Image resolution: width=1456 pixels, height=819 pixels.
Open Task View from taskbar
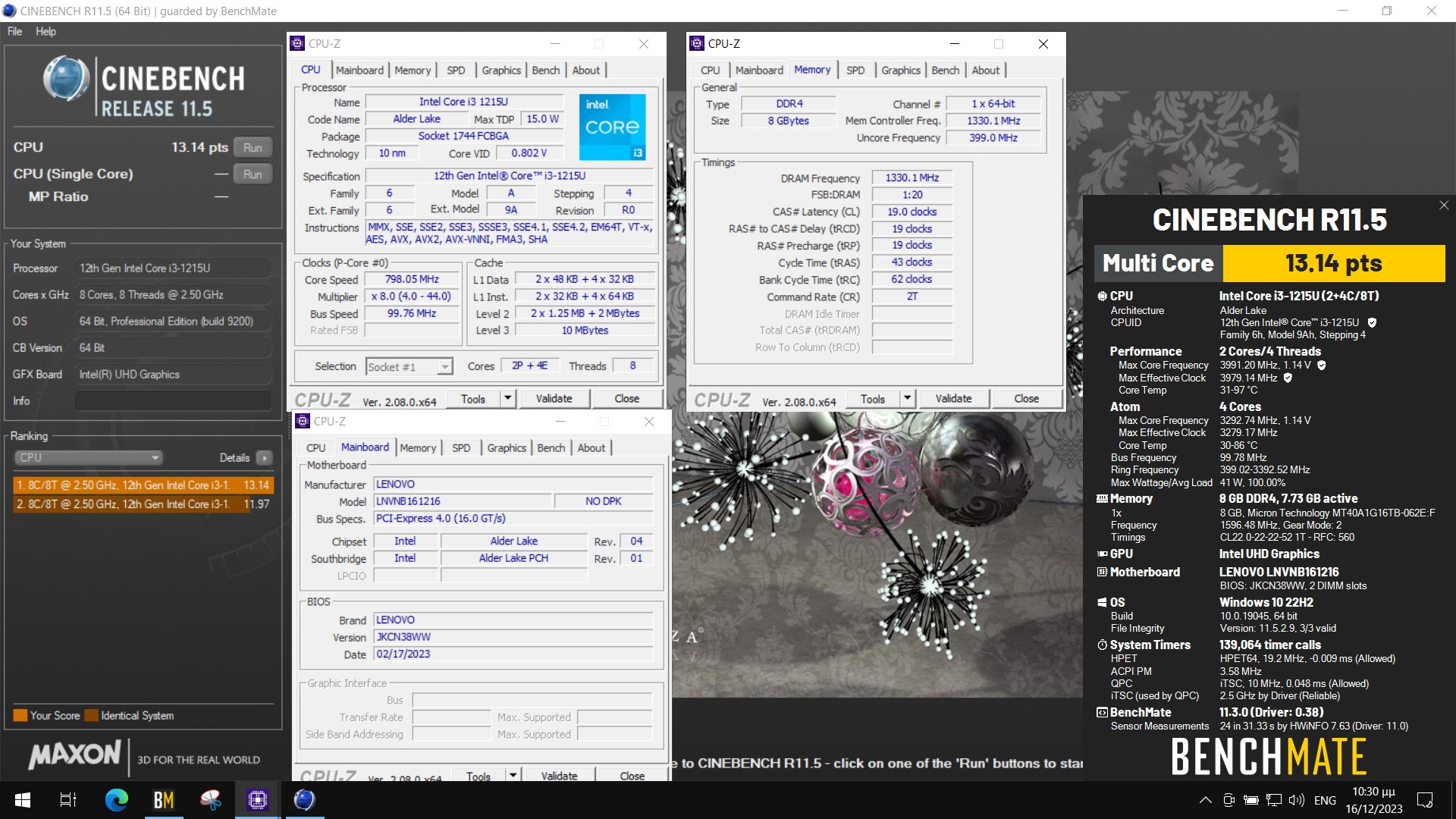tap(67, 800)
